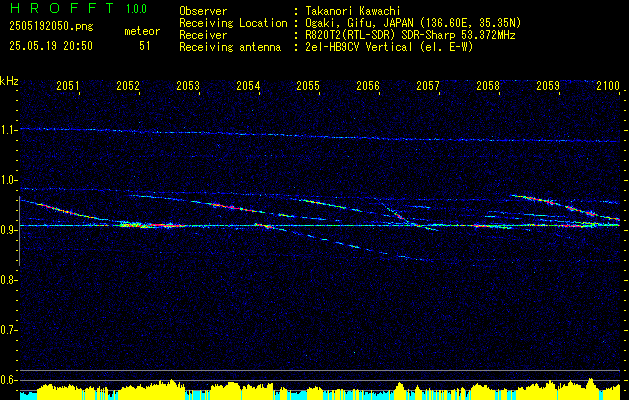Click the Receiving antenna label
629x400 pixels.
(x=230, y=47)
